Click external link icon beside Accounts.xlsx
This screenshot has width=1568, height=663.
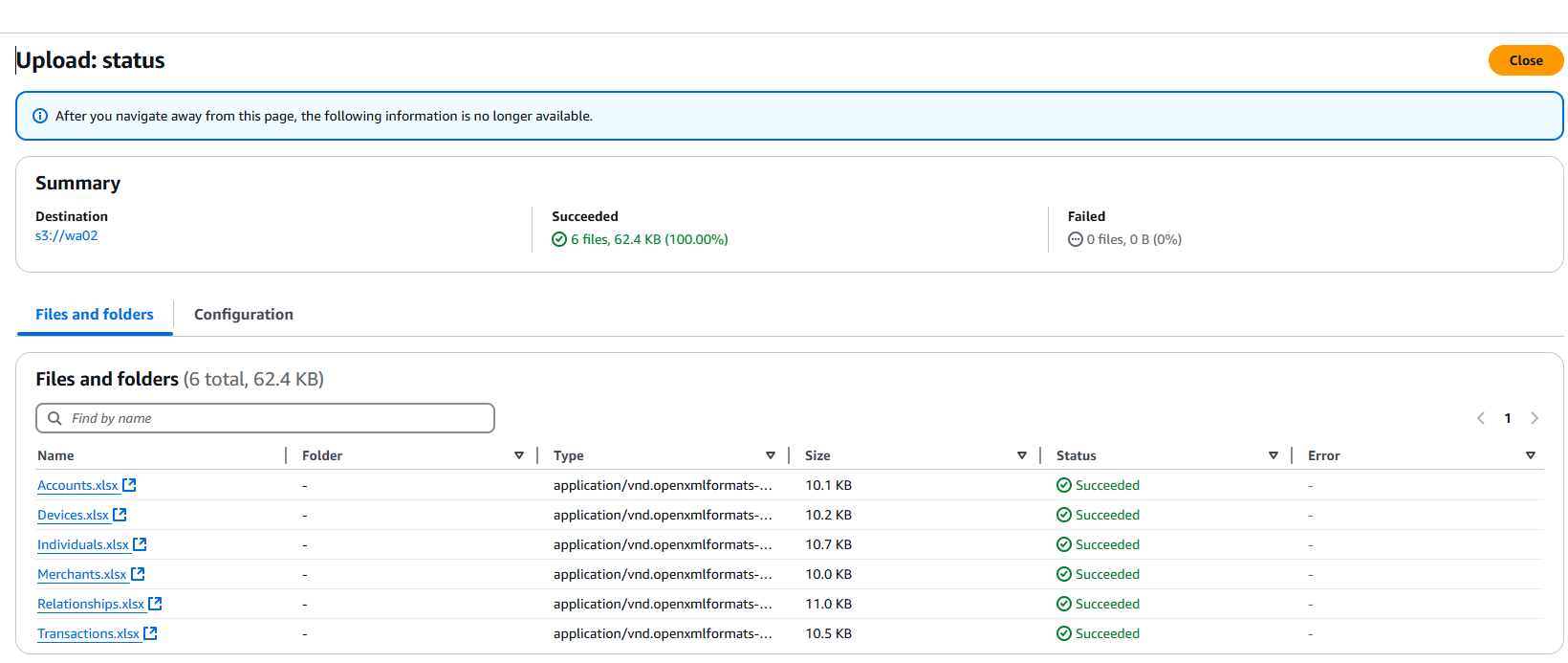pos(129,485)
